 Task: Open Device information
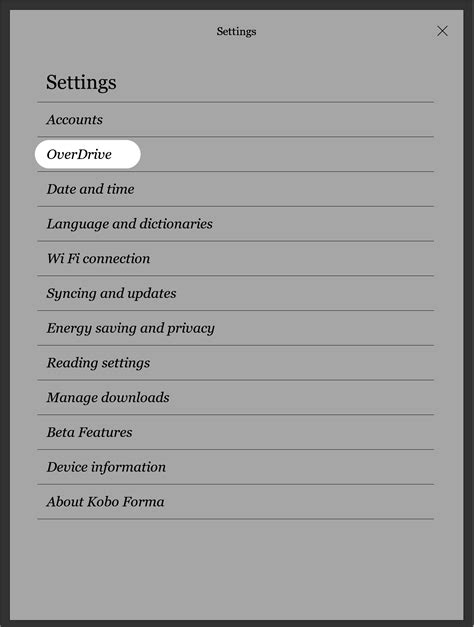tap(236, 467)
